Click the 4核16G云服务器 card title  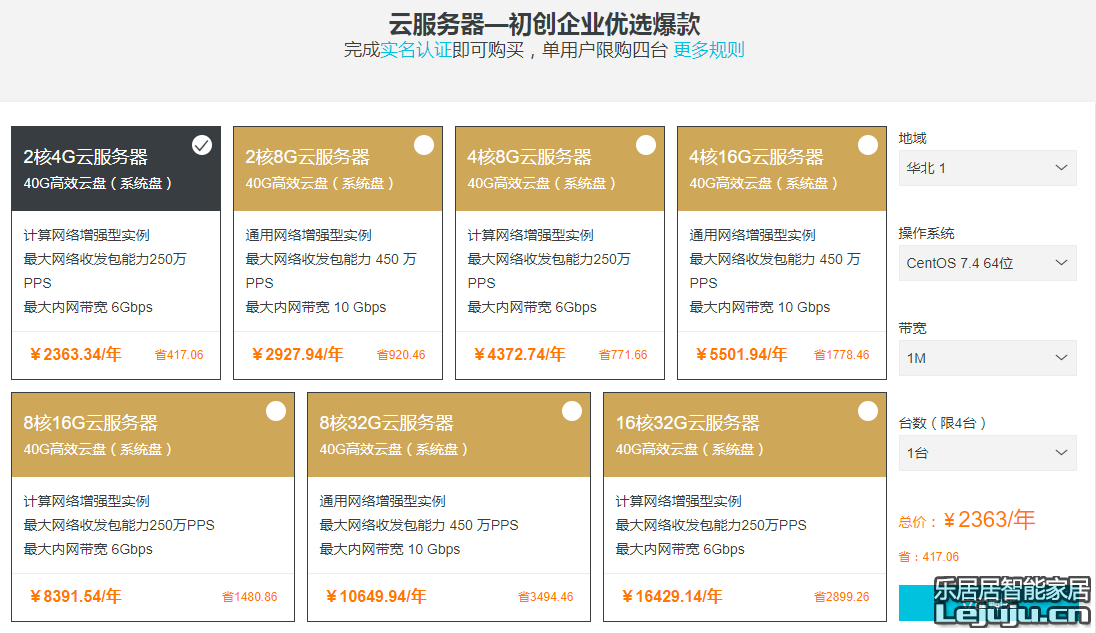point(756,157)
